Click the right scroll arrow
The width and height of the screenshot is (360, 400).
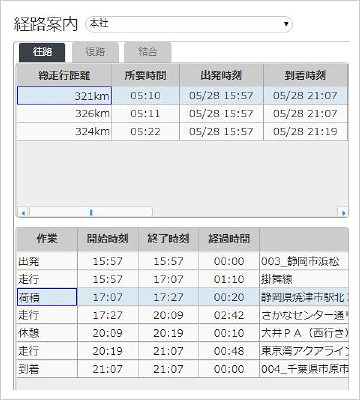point(343,212)
